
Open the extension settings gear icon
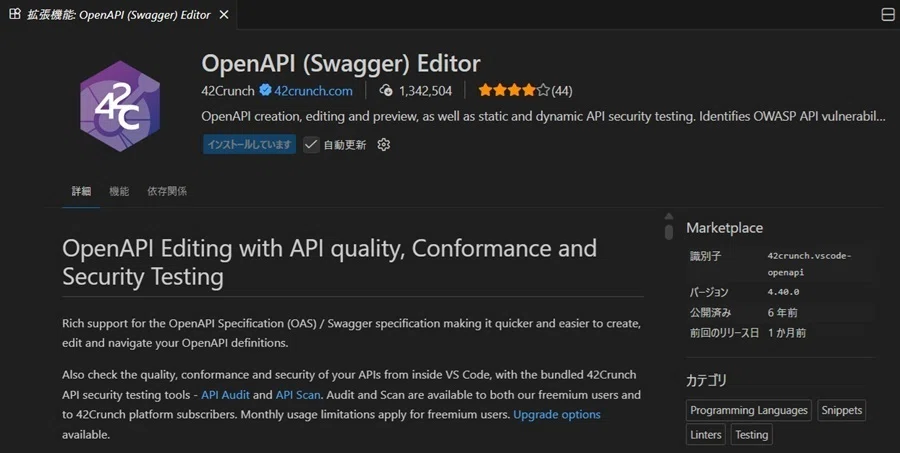pyautogui.click(x=383, y=145)
